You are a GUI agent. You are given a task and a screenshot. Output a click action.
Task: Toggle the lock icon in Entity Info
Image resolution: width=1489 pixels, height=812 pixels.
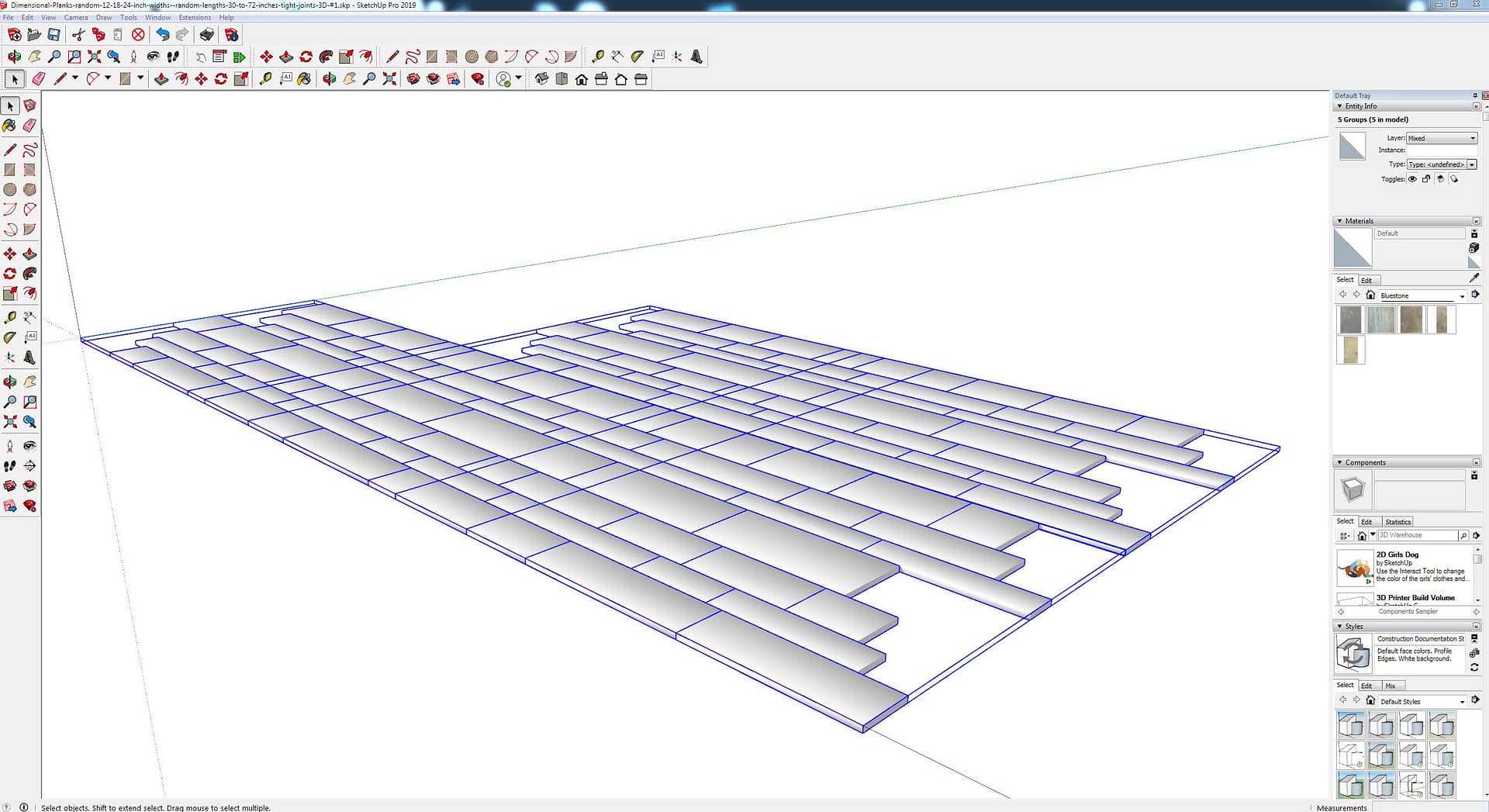click(x=1426, y=179)
